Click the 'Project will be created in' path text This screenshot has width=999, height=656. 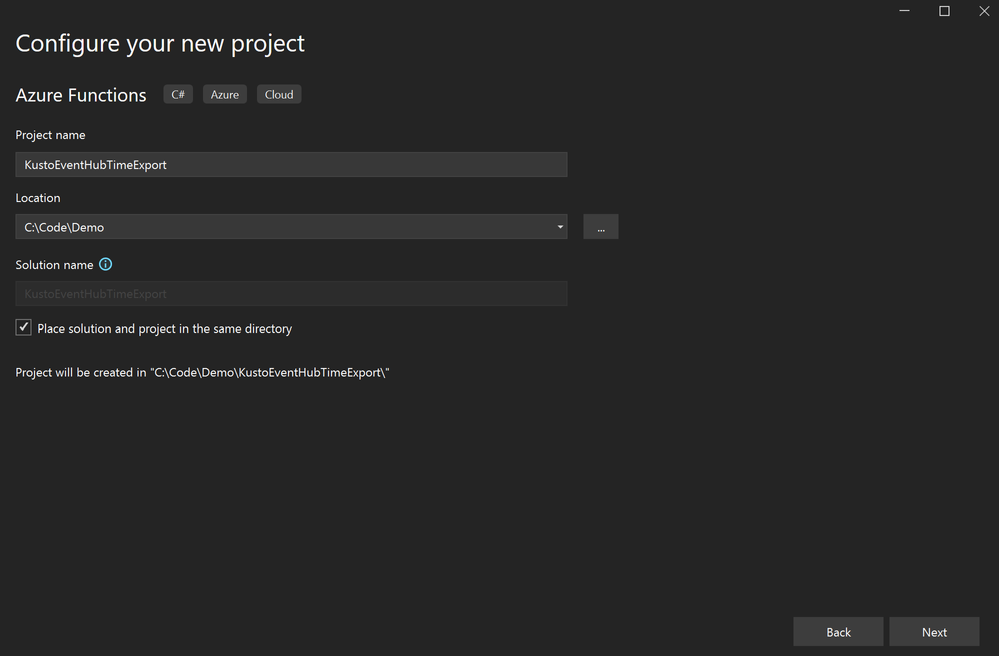tap(202, 373)
